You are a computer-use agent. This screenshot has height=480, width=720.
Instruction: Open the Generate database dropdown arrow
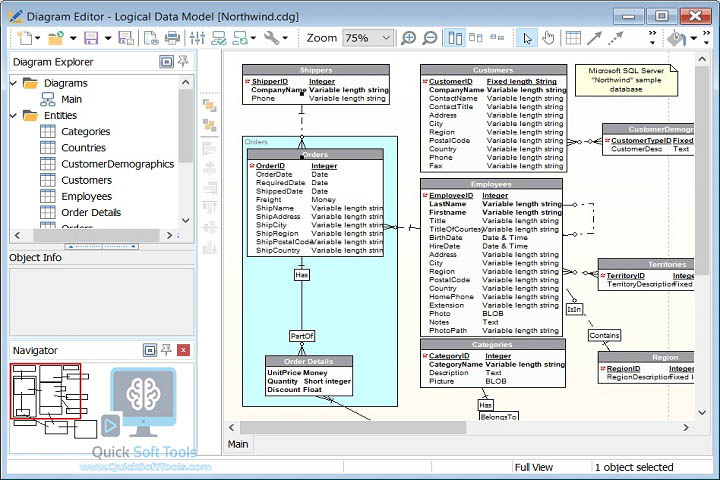point(253,38)
